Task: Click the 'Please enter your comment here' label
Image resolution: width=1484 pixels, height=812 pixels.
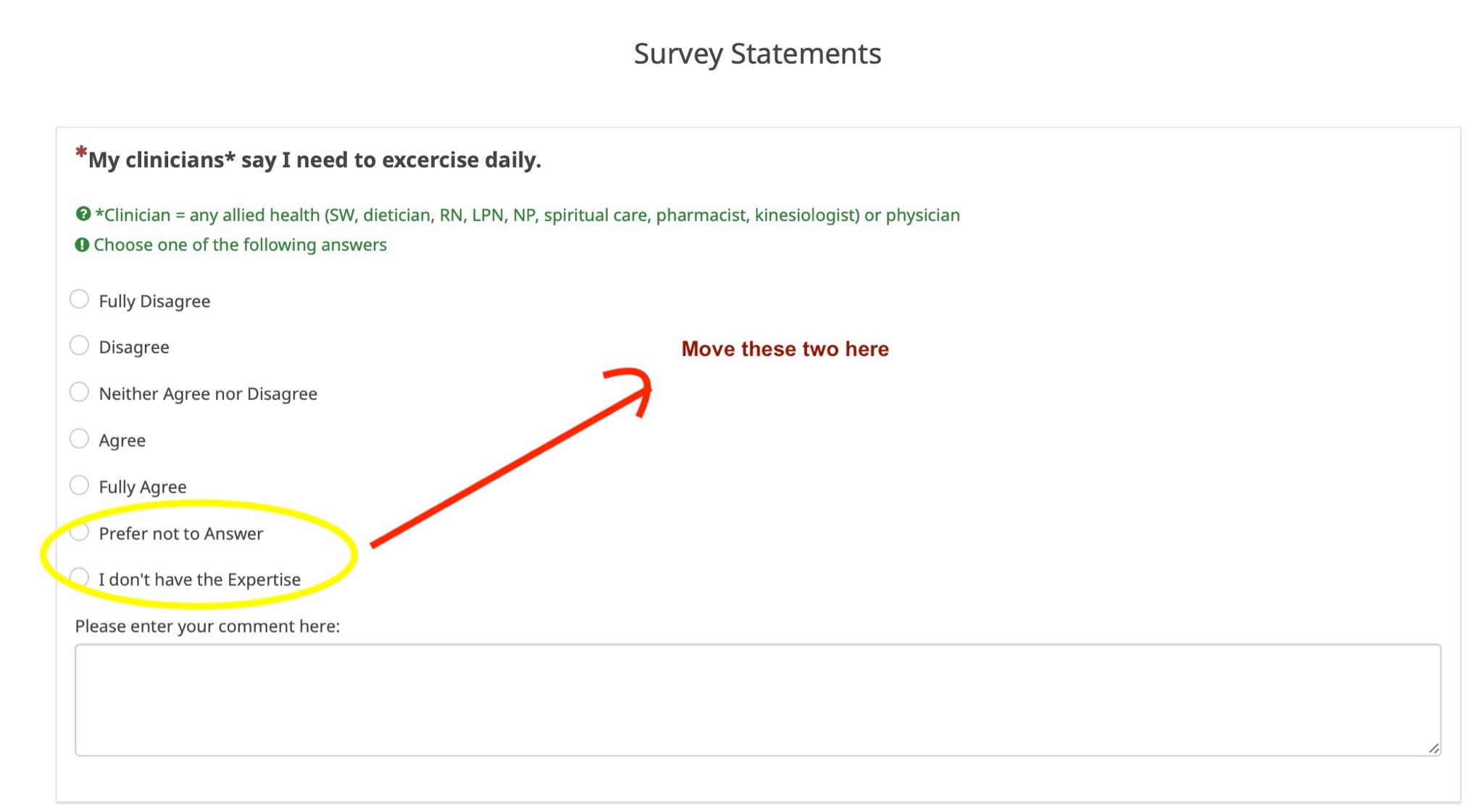Action: pyautogui.click(x=207, y=626)
